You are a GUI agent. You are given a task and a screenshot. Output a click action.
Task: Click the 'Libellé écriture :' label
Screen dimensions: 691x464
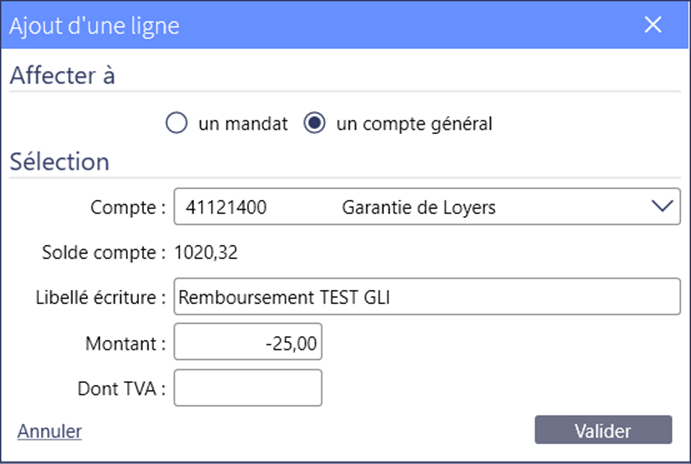click(101, 297)
